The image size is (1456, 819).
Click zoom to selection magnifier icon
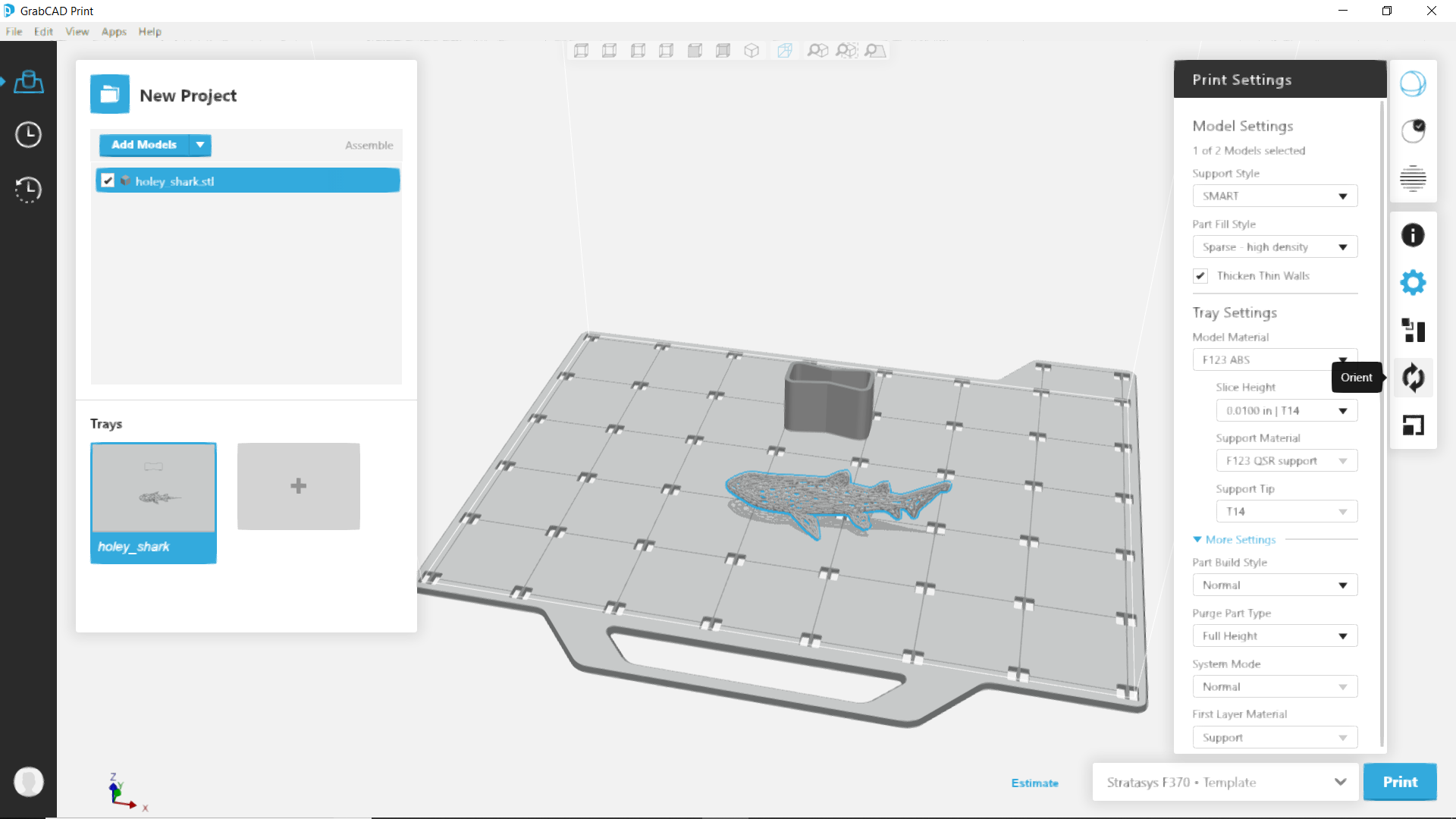click(x=846, y=51)
